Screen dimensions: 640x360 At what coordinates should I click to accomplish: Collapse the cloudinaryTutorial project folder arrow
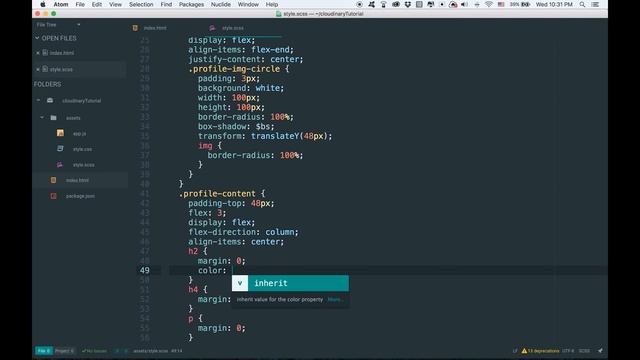click(x=38, y=100)
